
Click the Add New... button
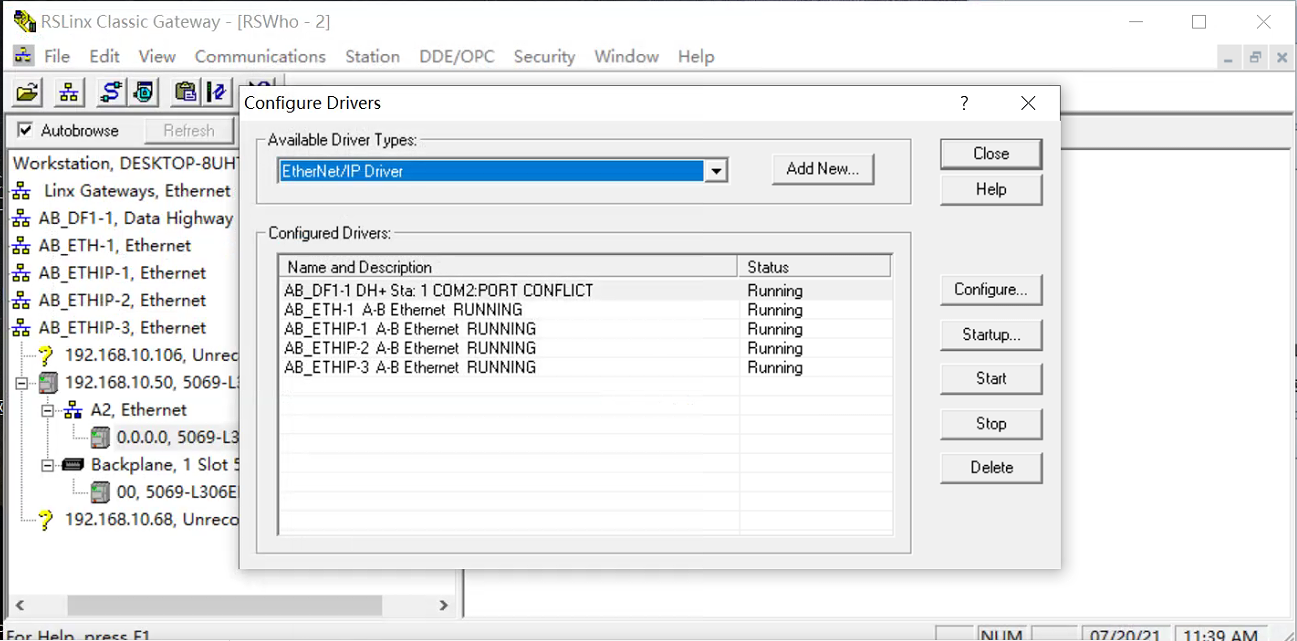(x=823, y=169)
